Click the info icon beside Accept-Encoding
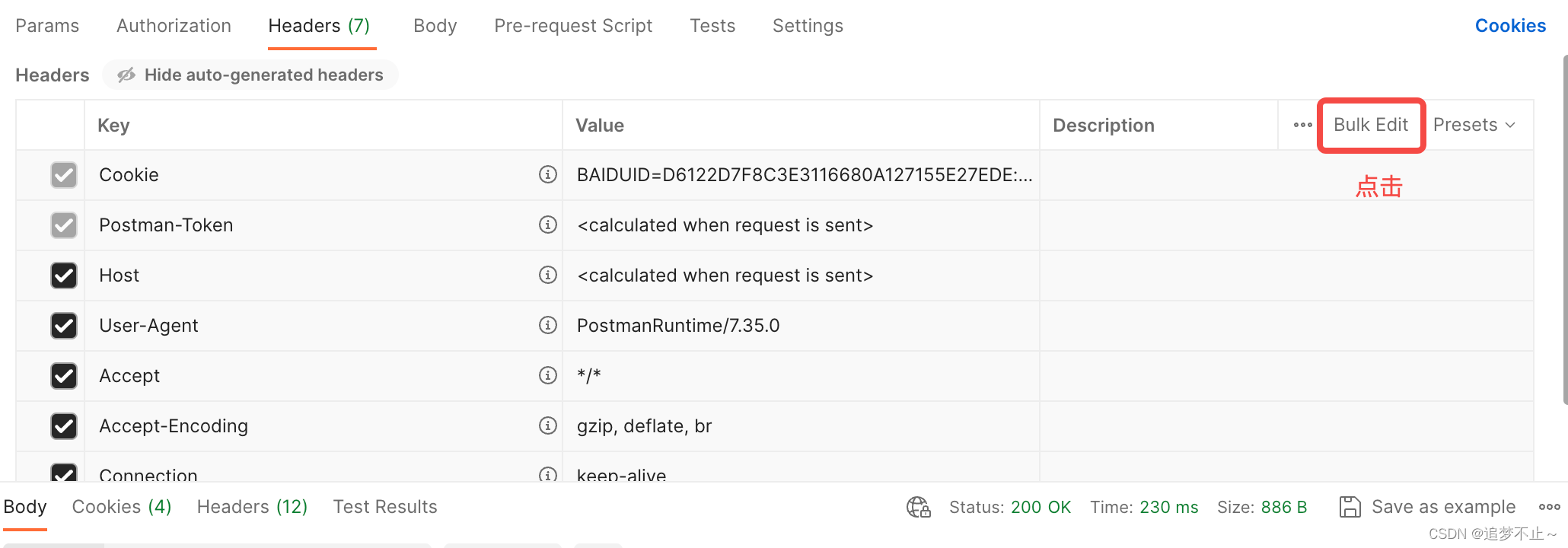 point(548,425)
